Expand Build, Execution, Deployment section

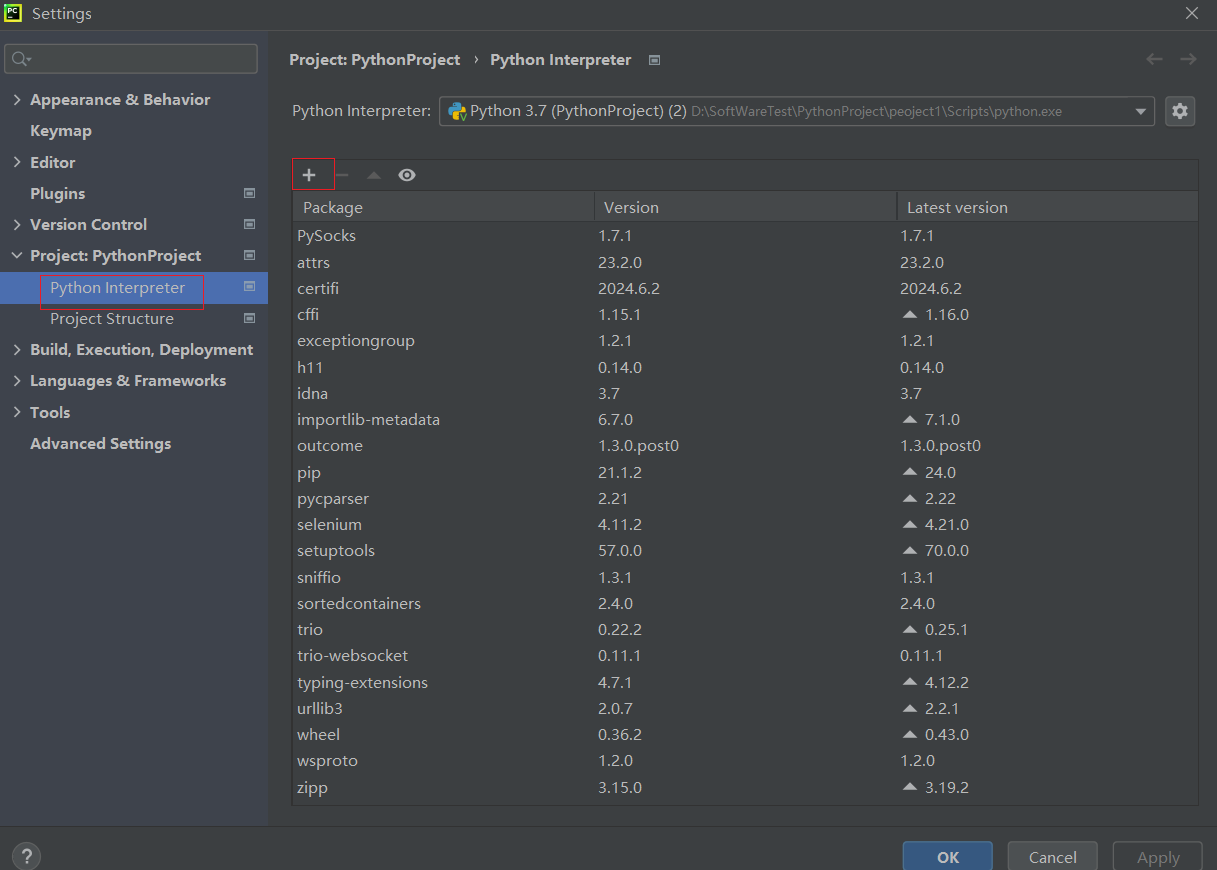tap(17, 349)
